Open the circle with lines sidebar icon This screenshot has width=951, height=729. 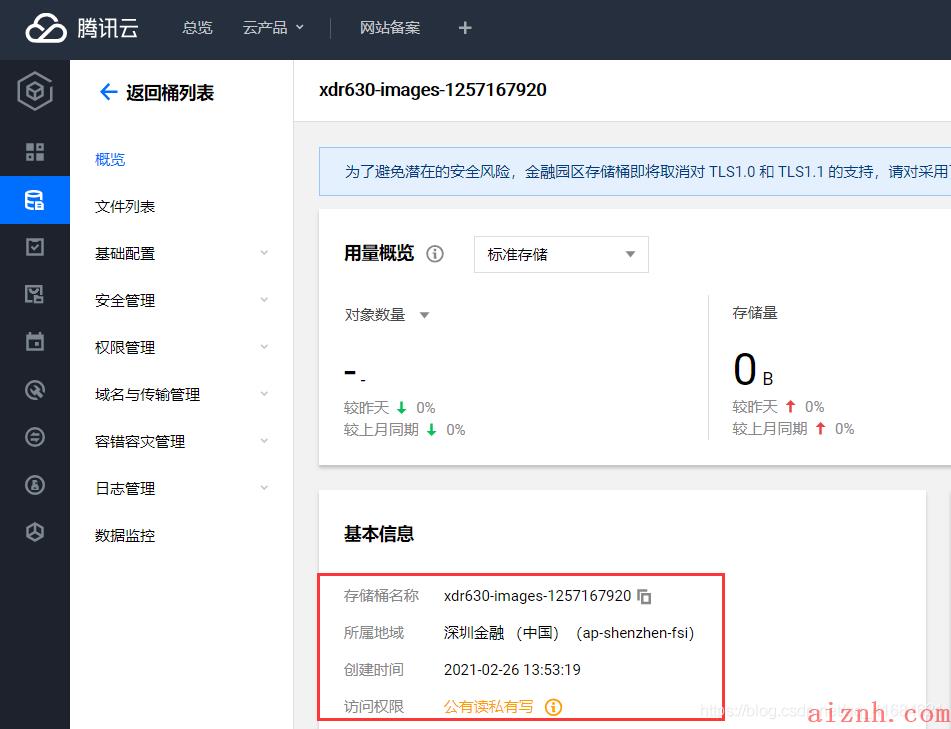(35, 437)
